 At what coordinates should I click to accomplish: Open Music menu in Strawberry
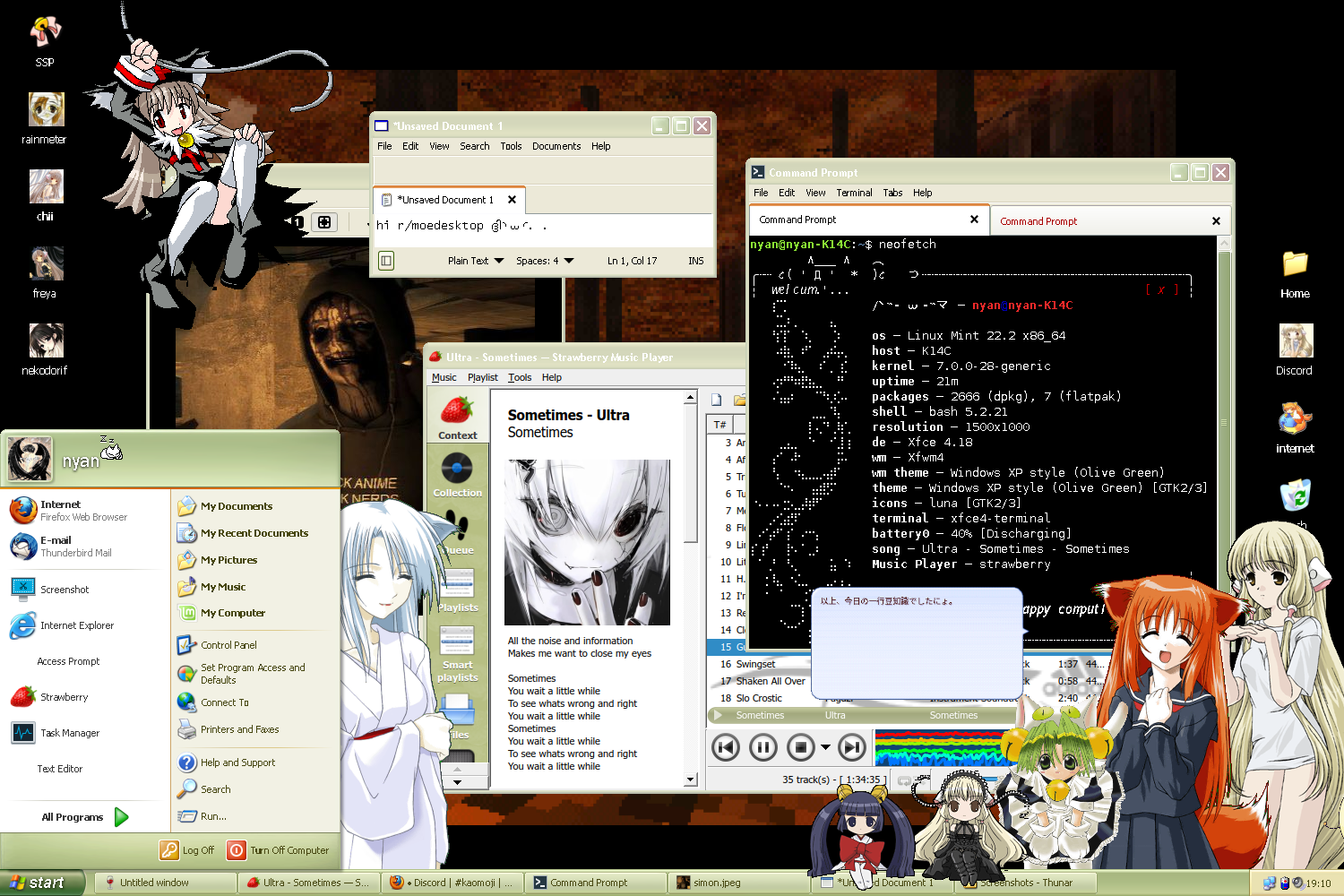coord(444,377)
